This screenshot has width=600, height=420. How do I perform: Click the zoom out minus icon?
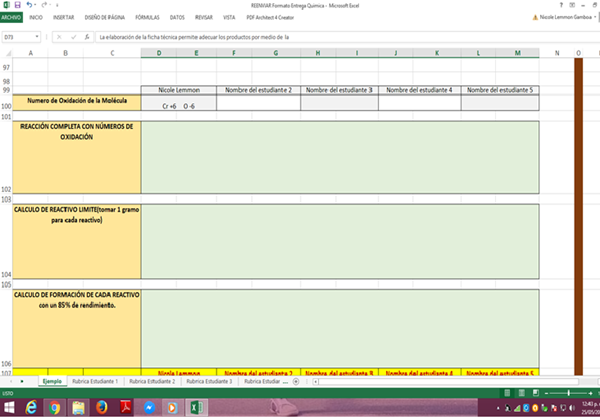point(546,393)
